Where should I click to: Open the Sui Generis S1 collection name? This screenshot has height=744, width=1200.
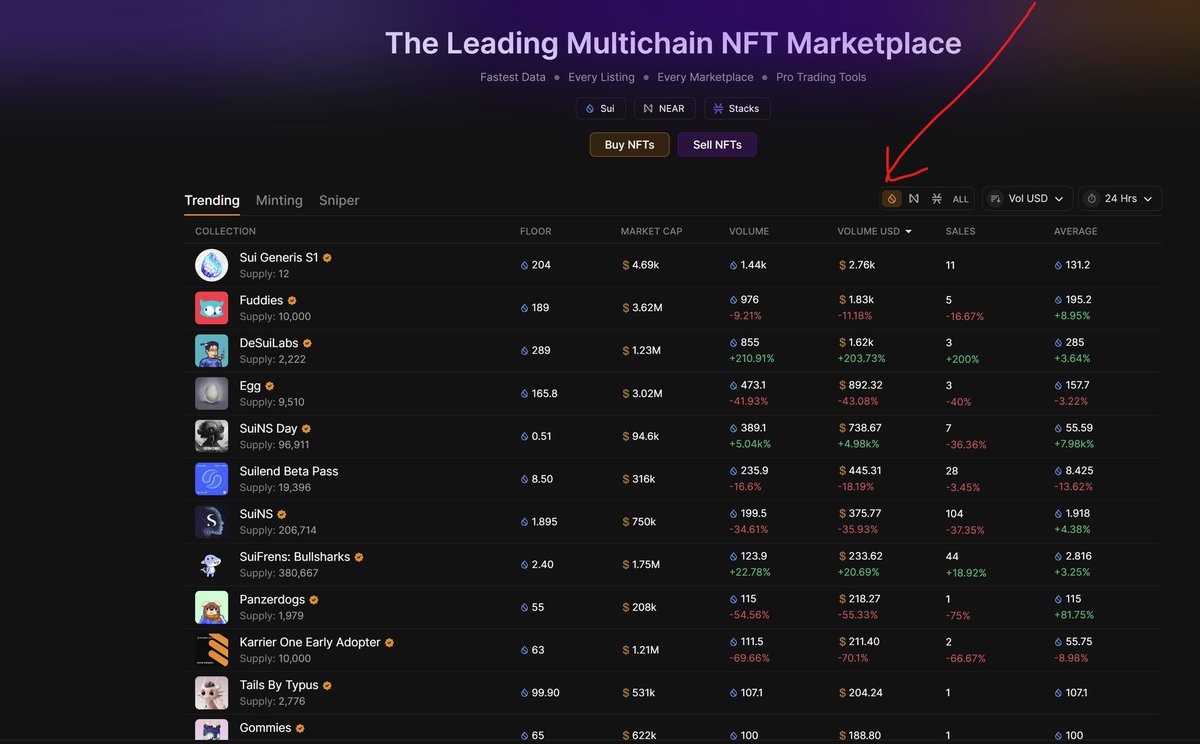pyautogui.click(x=279, y=257)
